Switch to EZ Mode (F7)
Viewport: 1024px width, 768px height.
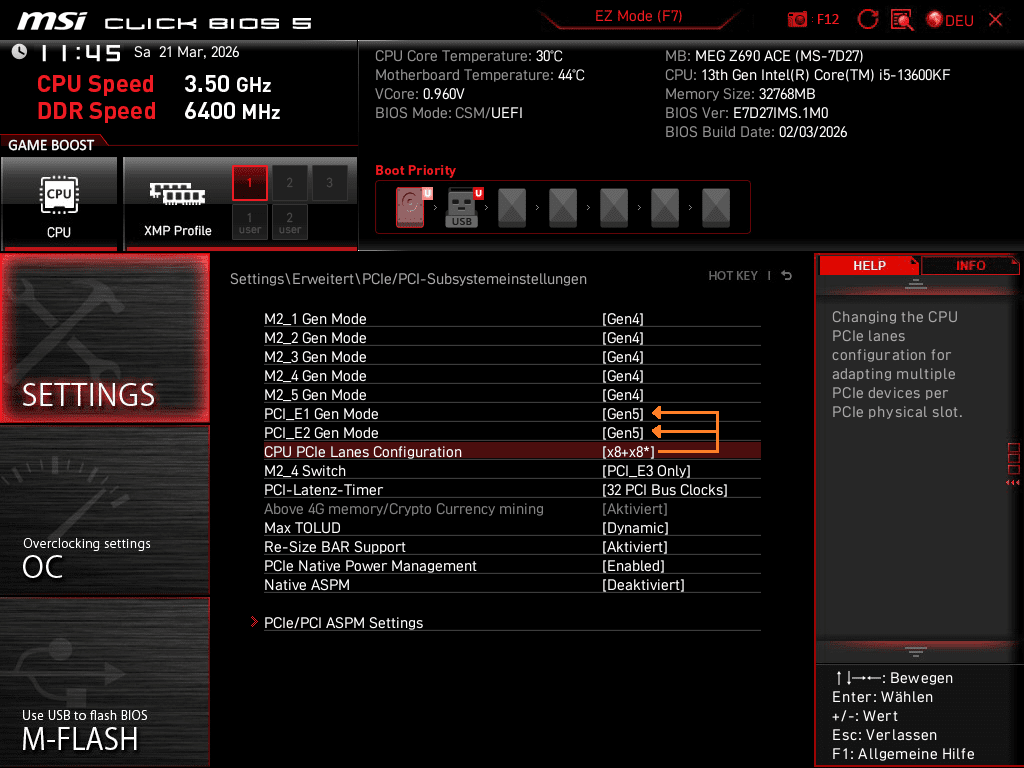pos(639,16)
